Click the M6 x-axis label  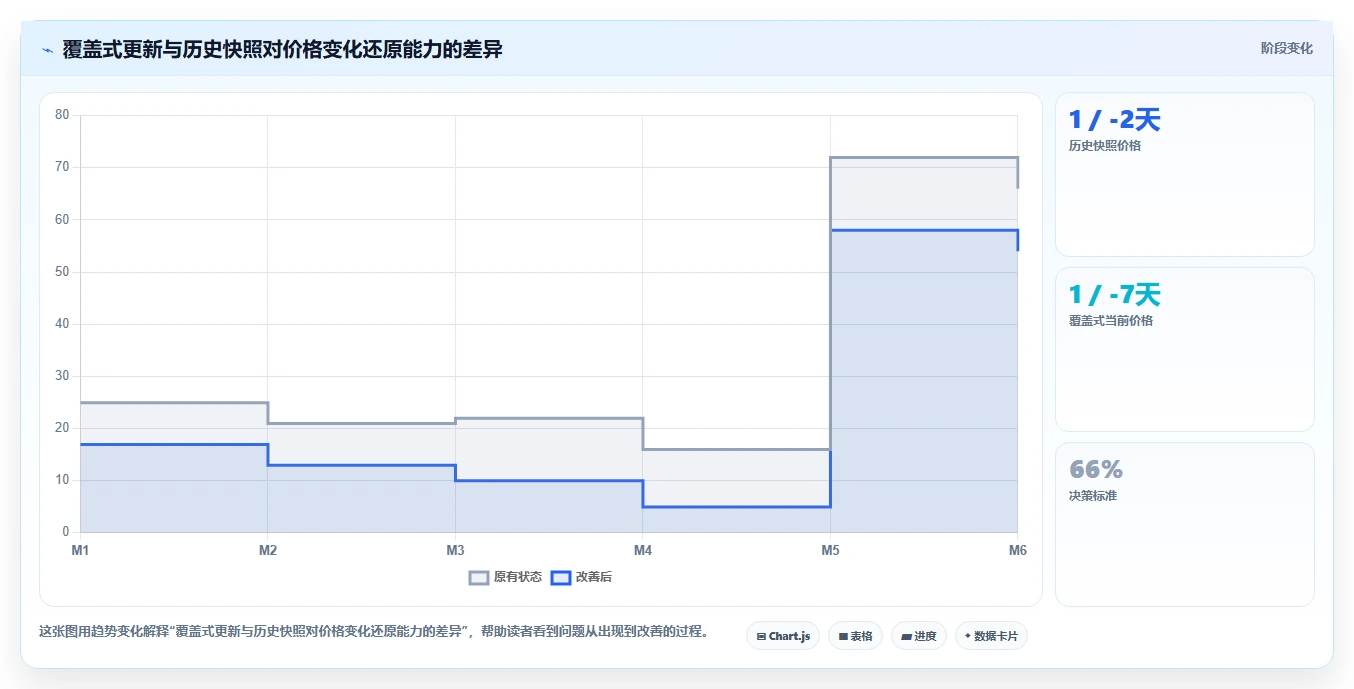1017,550
